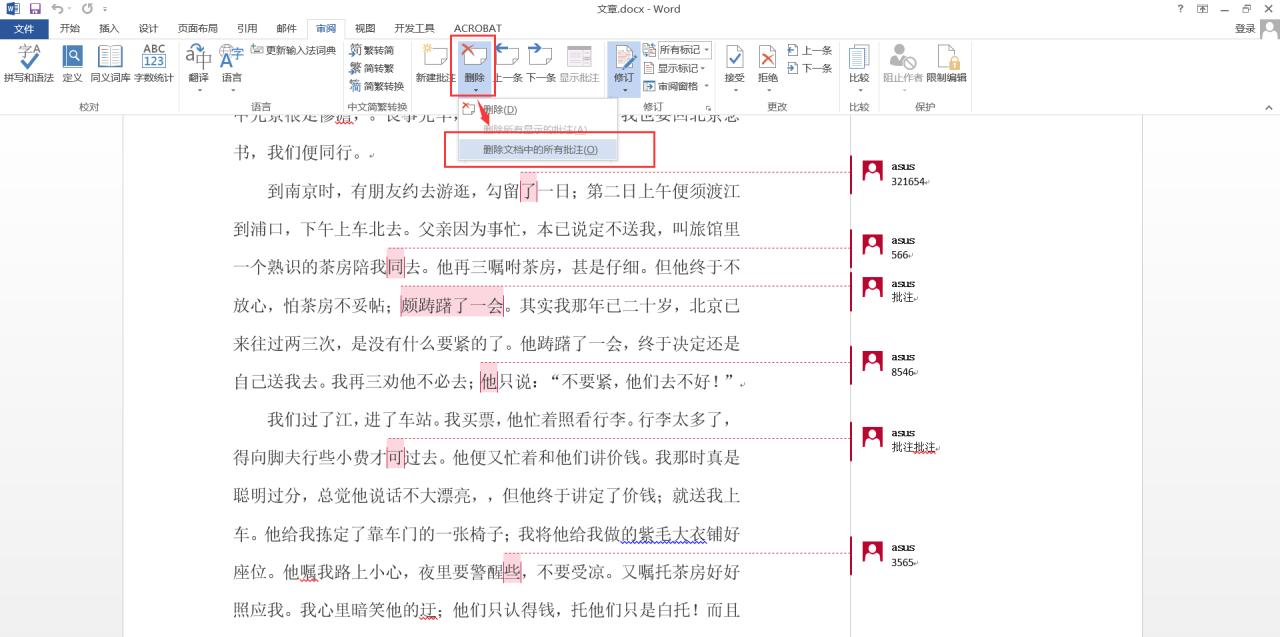This screenshot has width=1280, height=637.
Task: Reject the change with 拒绝 icon
Action: point(768,58)
